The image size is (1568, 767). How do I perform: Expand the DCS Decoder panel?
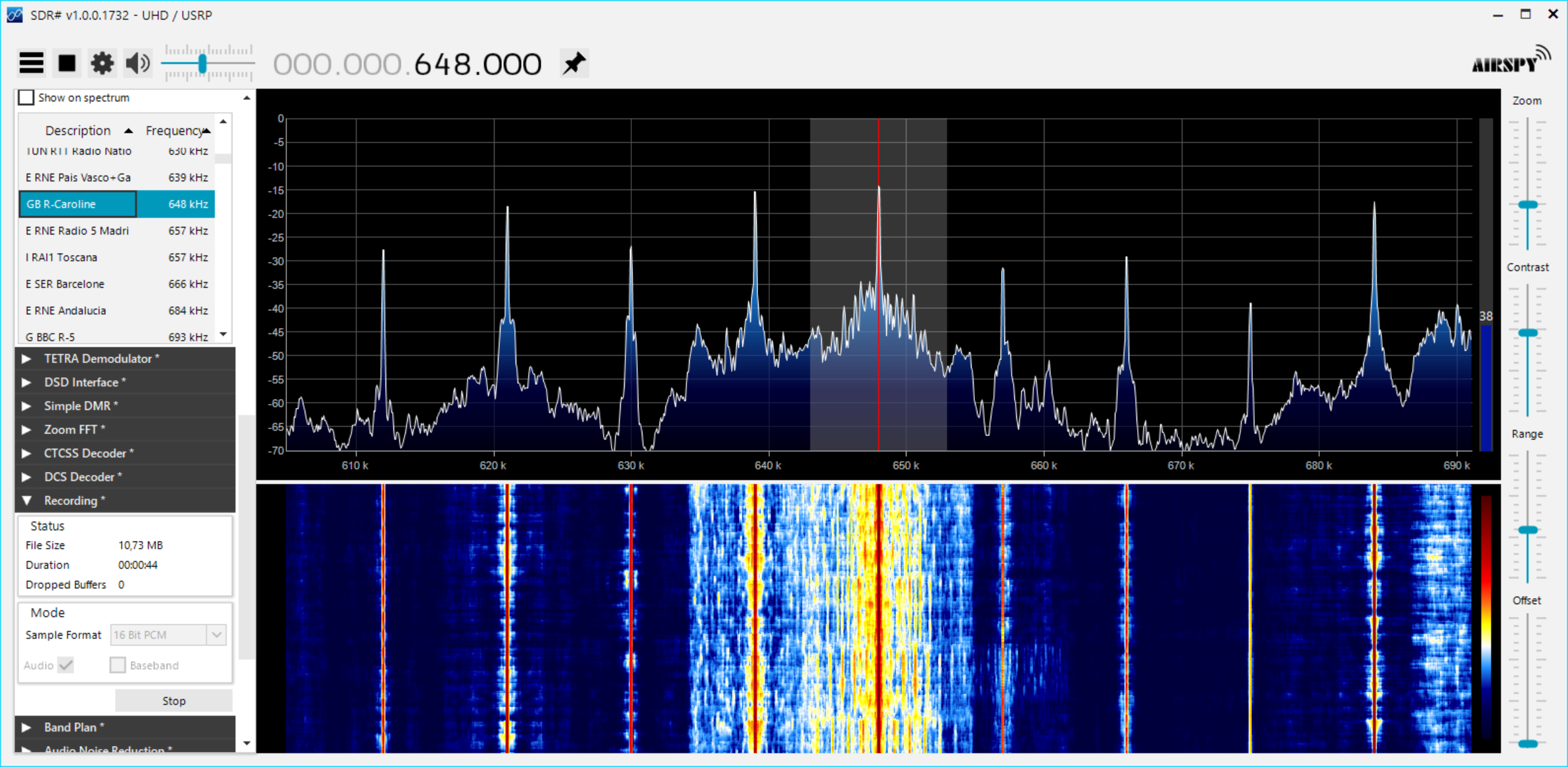point(125,476)
